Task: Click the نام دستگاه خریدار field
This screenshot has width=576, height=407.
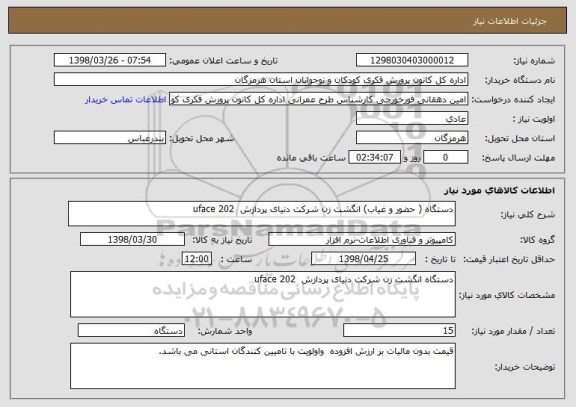Action: (261, 79)
